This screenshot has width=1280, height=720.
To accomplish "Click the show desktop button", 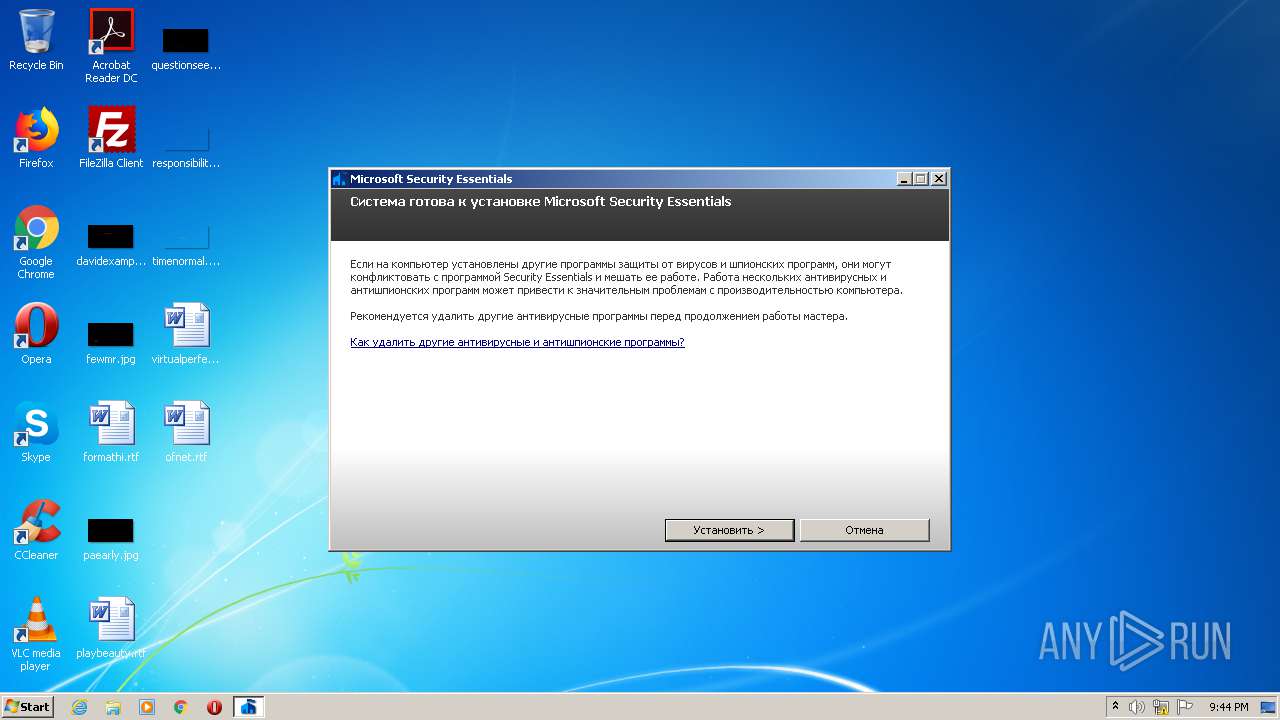I will click(1269, 707).
